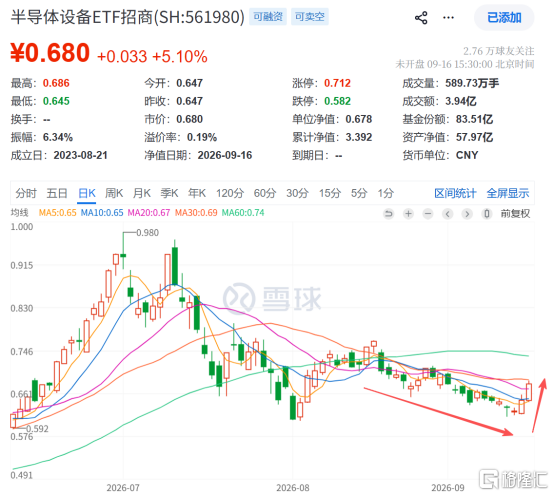Select the 季K tab
The height and width of the screenshot is (496, 554).
(169, 193)
